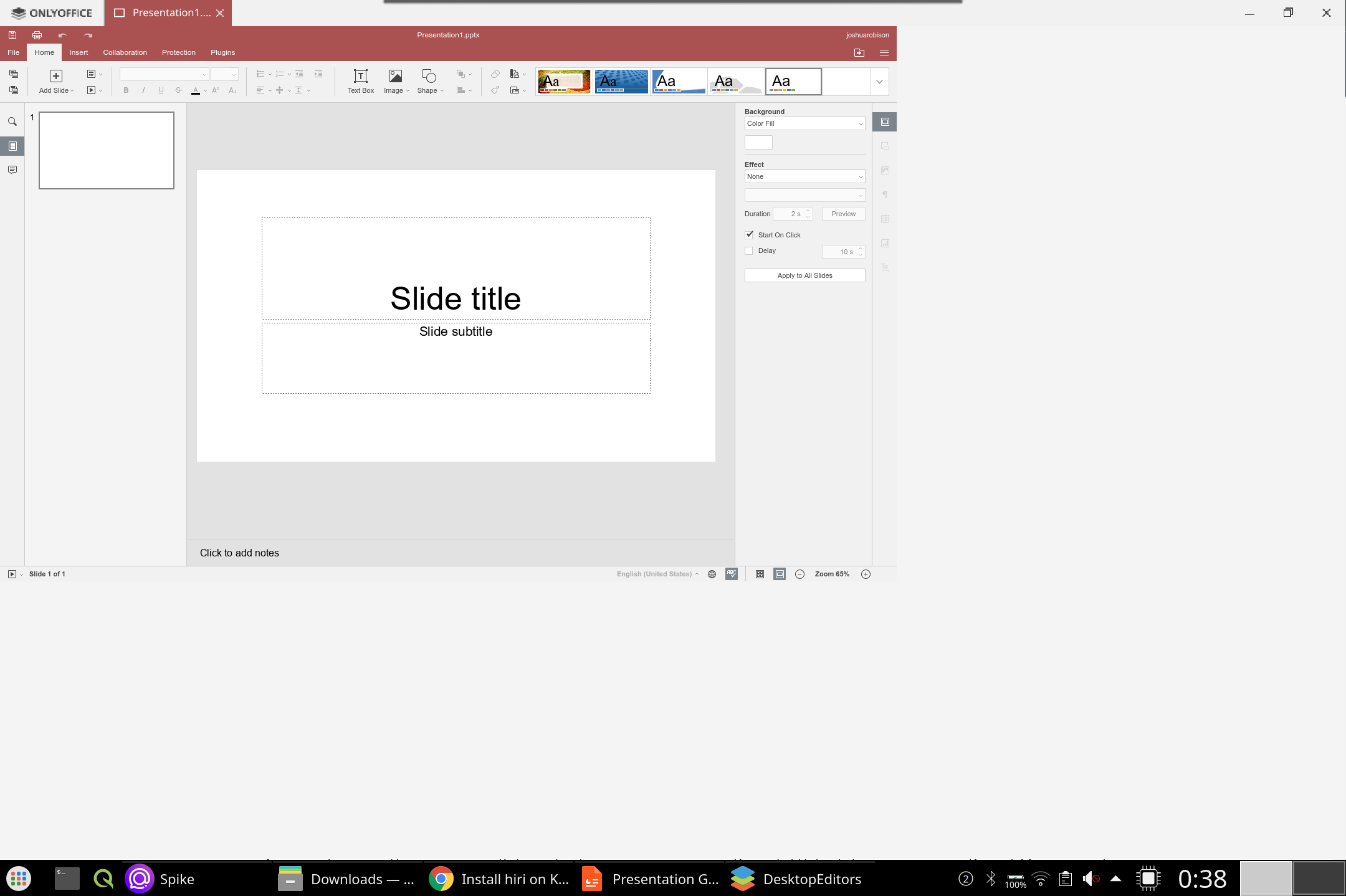The width and height of the screenshot is (1346, 896).
Task: Click the Preview button
Action: point(843,214)
